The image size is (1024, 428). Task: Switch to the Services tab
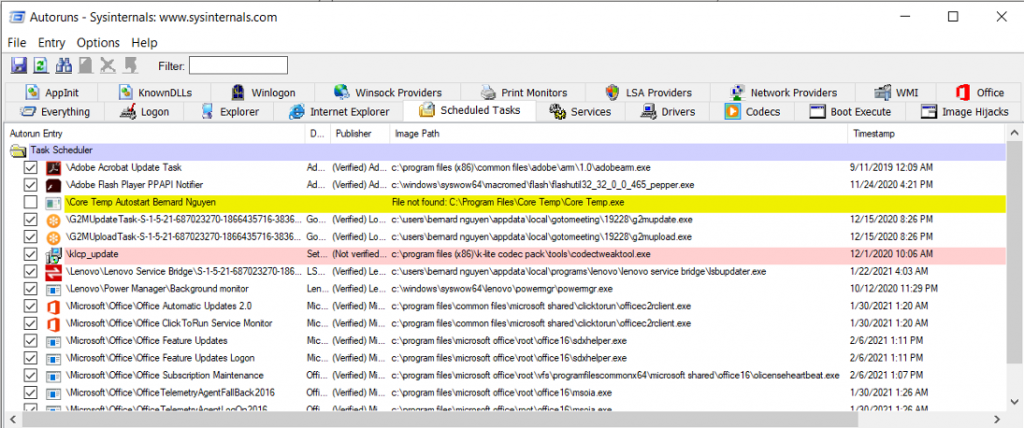pyautogui.click(x=581, y=112)
